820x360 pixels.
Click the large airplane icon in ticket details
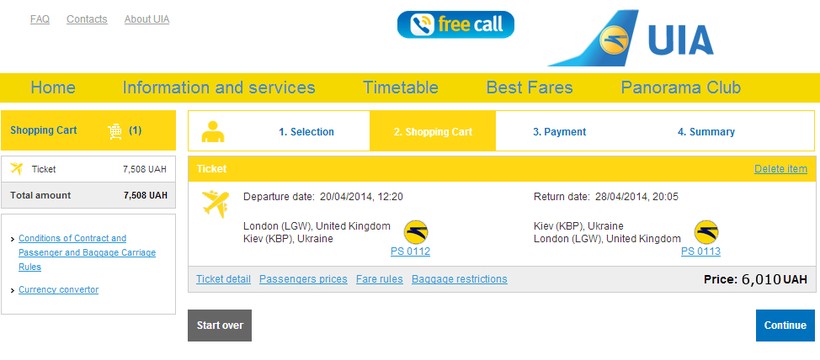click(215, 204)
